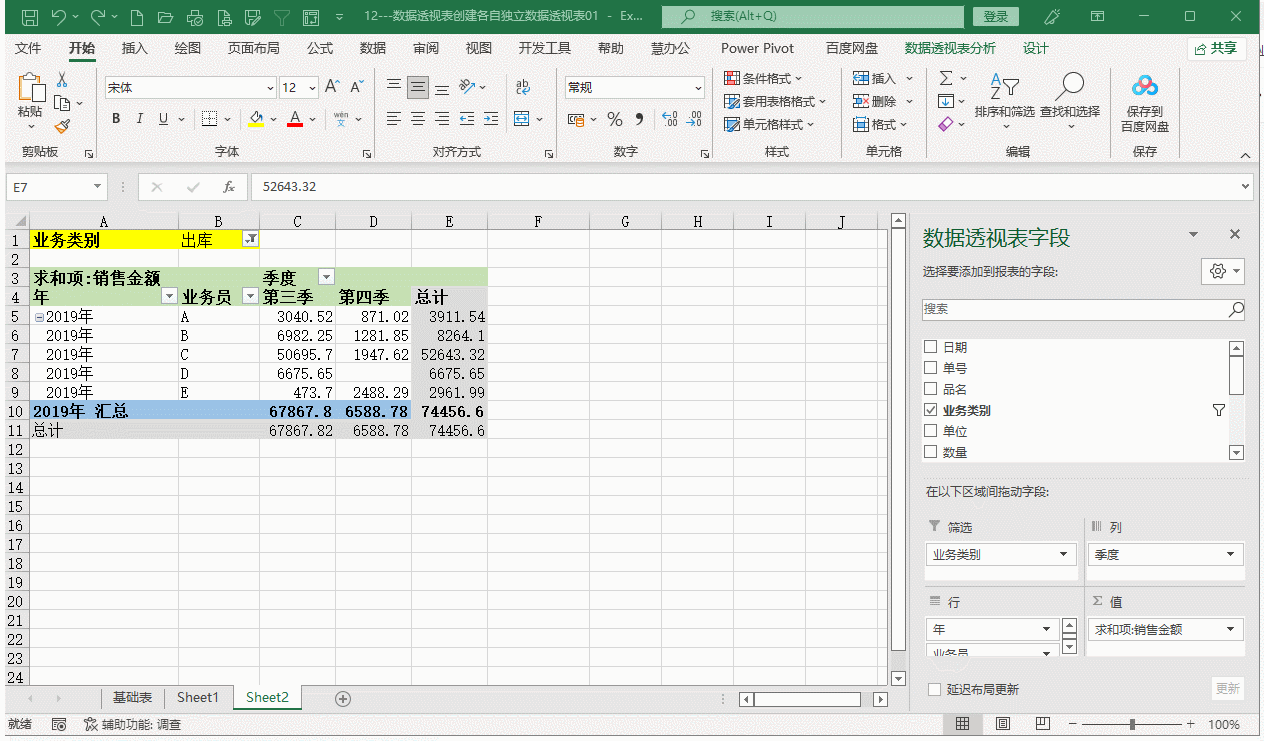Click the red font color button

tap(295, 119)
